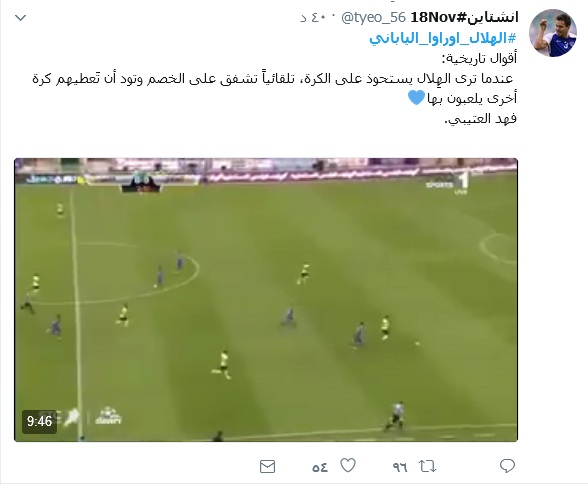Click the scoreboard overlay in the video
The width and height of the screenshot is (588, 485).
[x=141, y=183]
